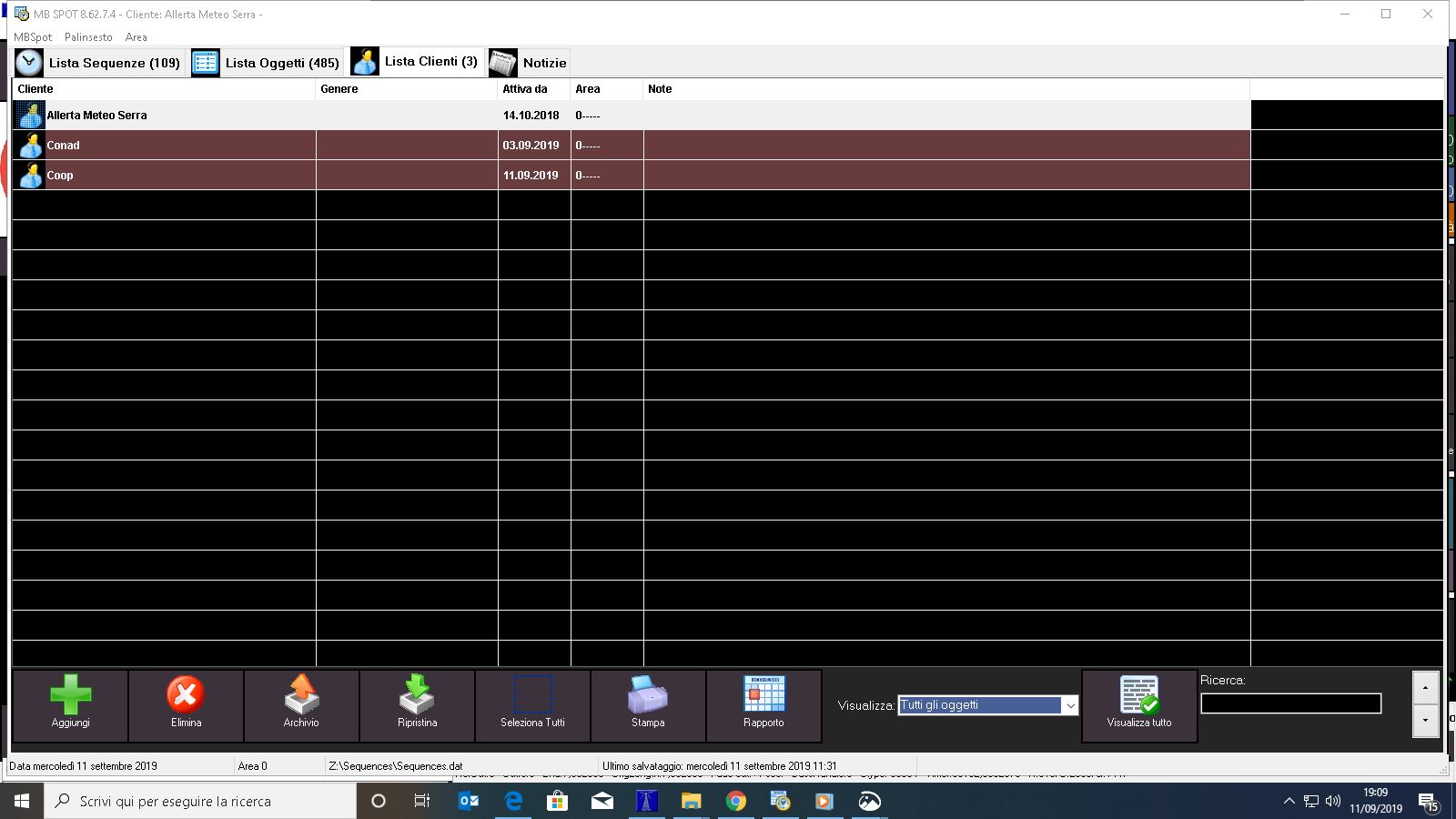Click the Area column header
The image size is (1456, 819).
(x=607, y=89)
